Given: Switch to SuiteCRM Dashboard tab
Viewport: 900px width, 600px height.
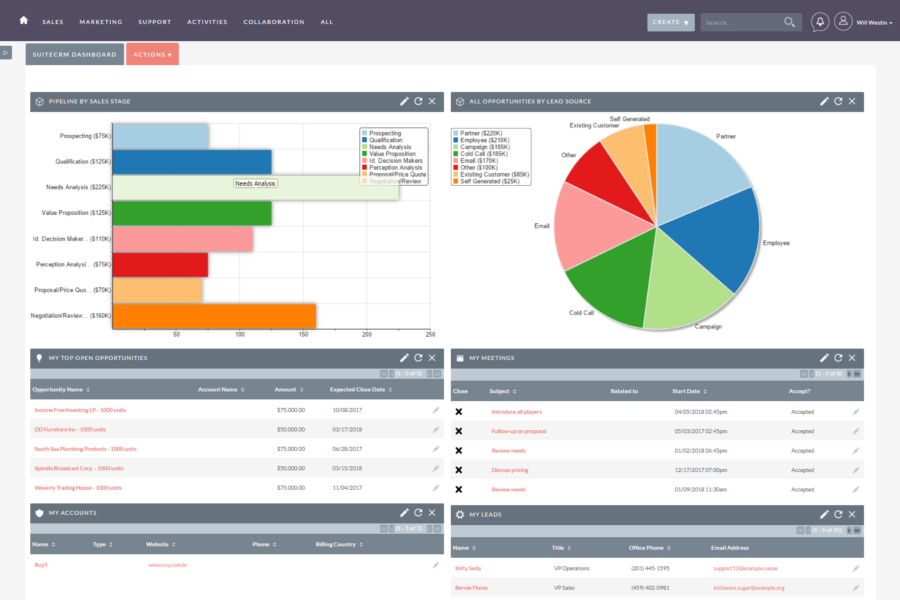Looking at the screenshot, I should pos(74,54).
